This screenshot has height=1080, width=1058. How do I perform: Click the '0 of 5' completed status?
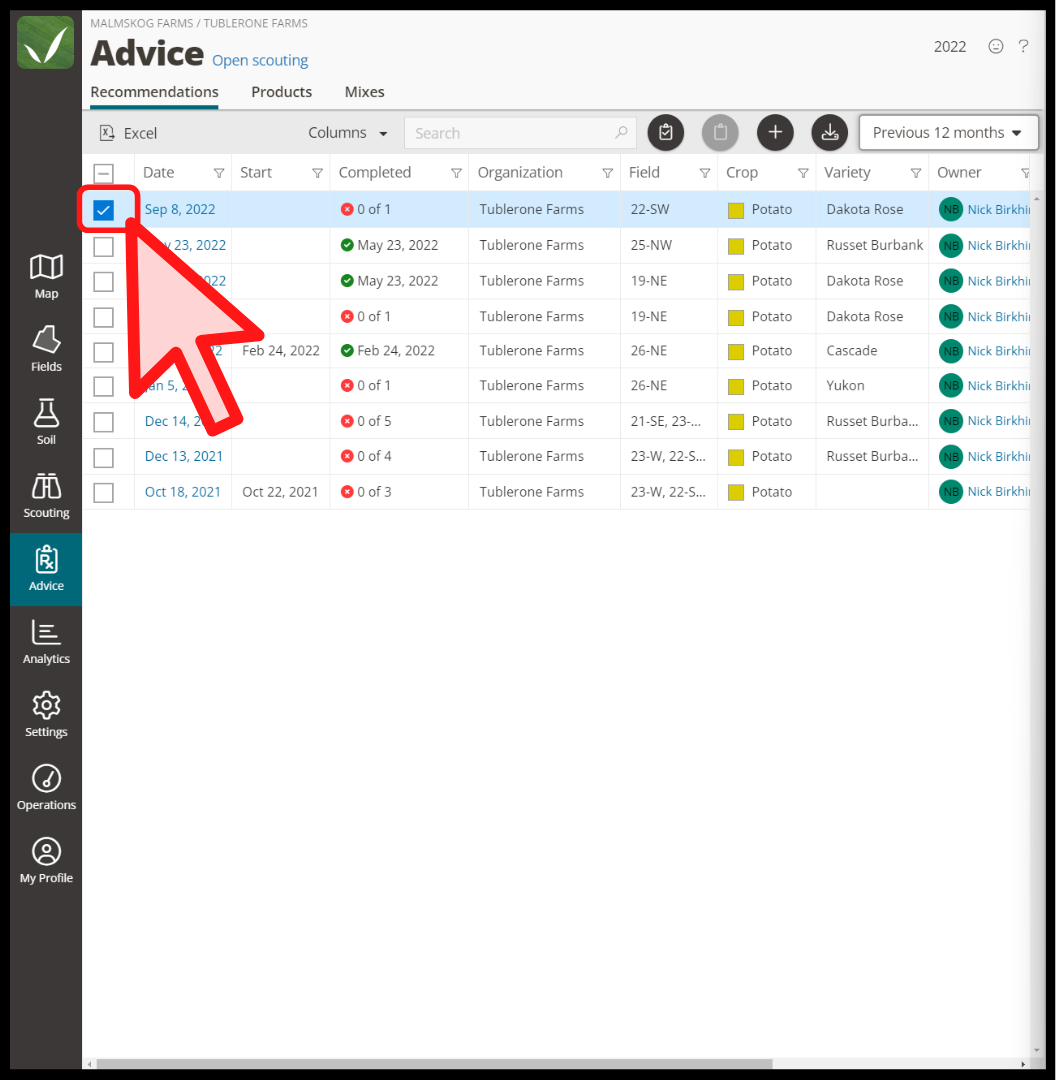coord(373,421)
